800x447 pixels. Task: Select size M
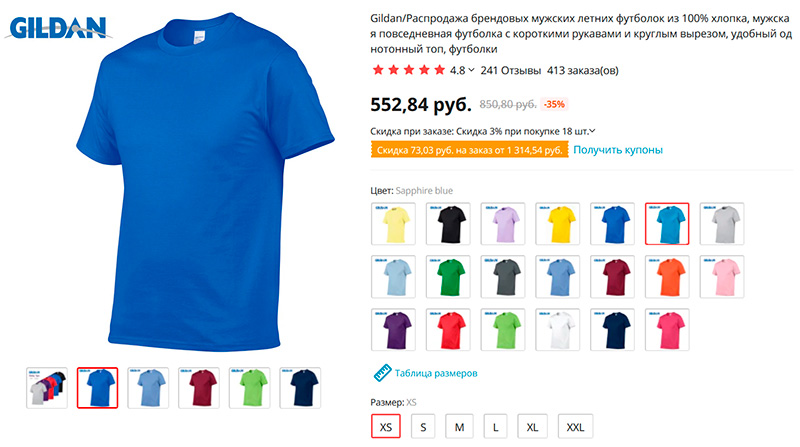459,427
